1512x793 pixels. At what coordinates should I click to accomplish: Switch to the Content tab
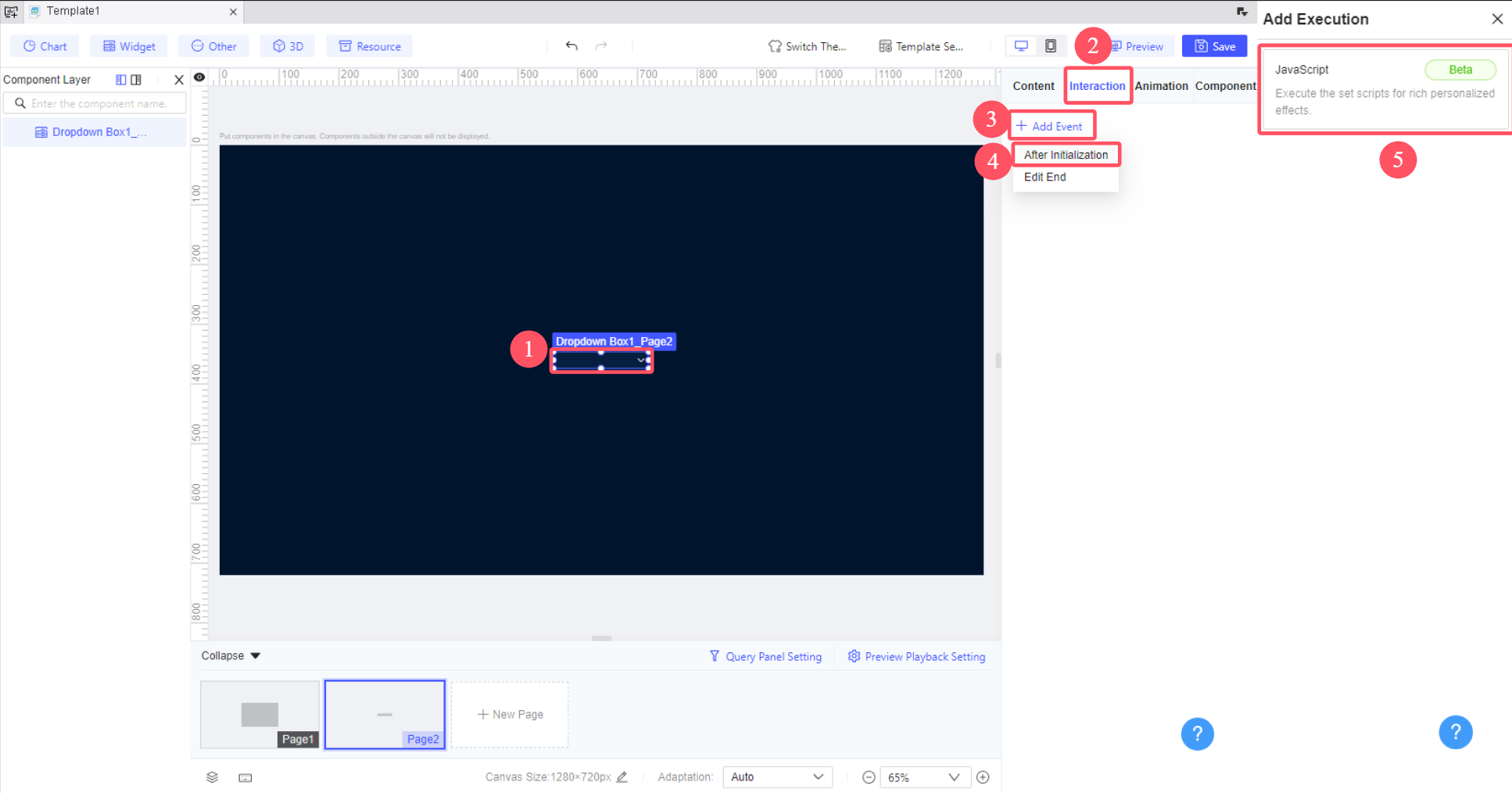1034,86
